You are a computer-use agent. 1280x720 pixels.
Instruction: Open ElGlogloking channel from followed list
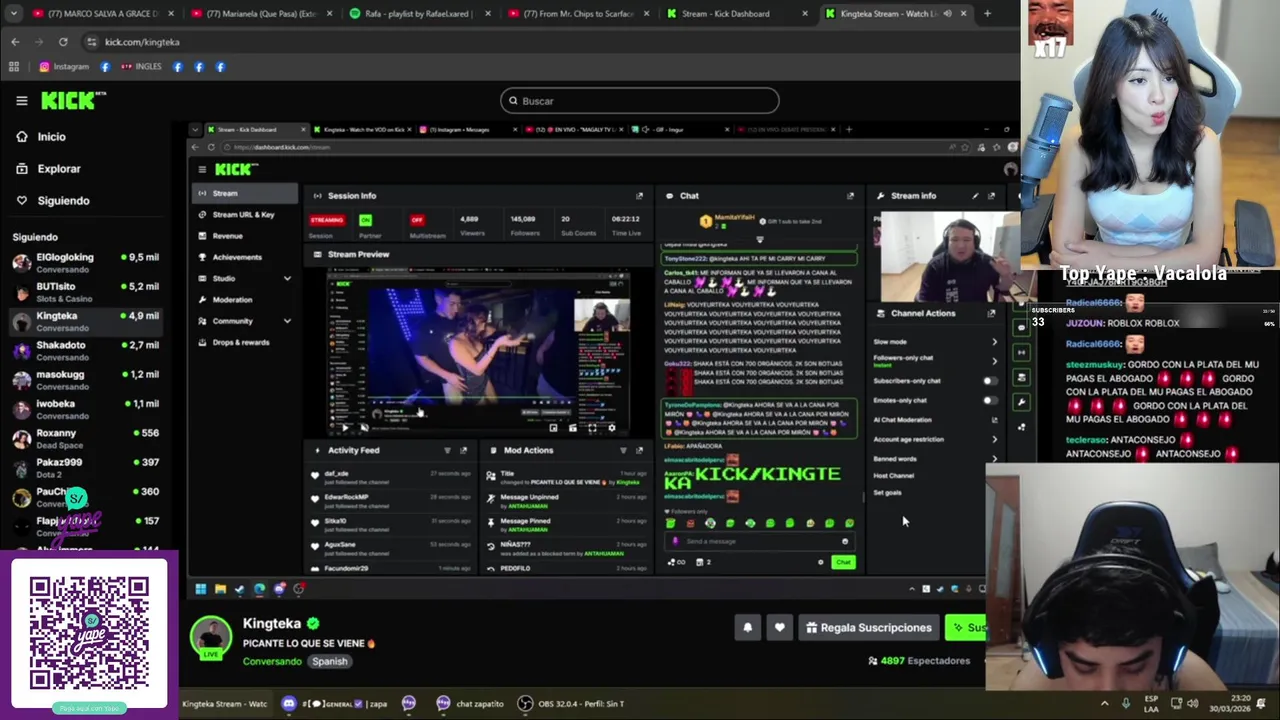click(85, 263)
